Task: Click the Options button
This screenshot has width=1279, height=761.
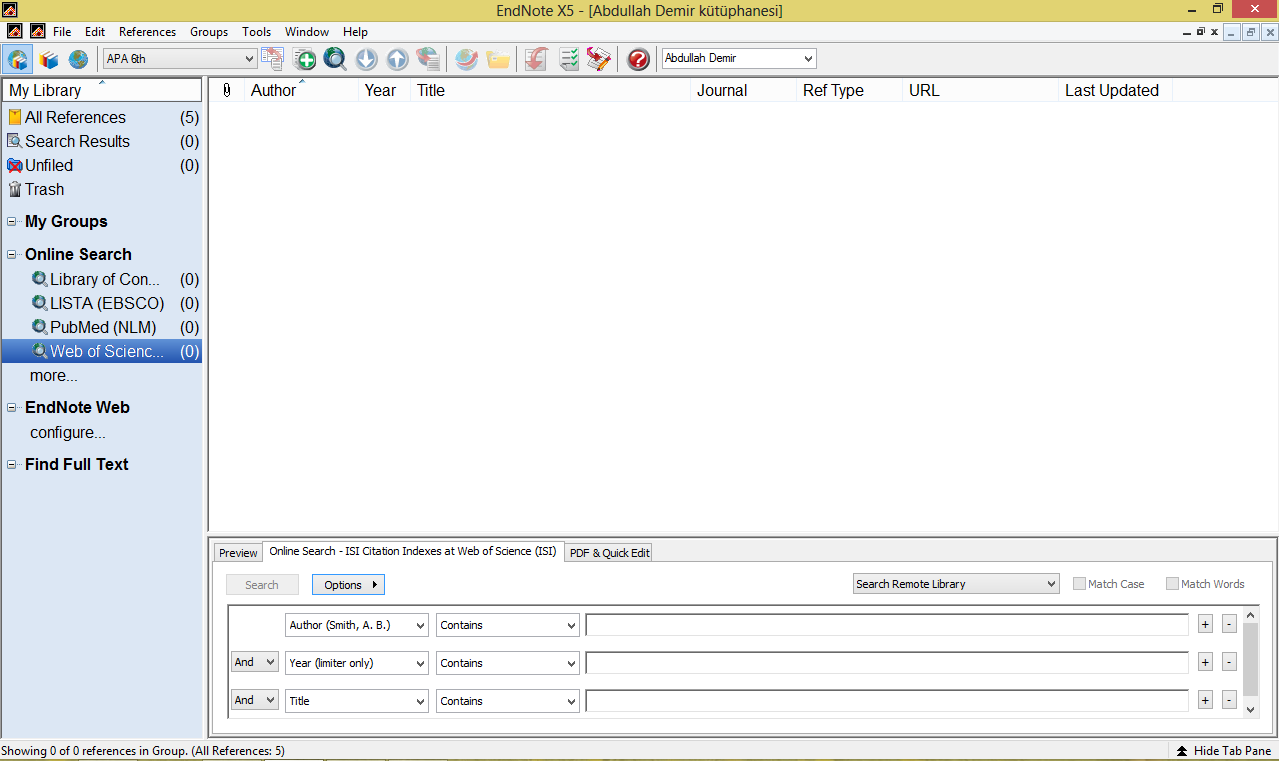Action: pyautogui.click(x=348, y=585)
